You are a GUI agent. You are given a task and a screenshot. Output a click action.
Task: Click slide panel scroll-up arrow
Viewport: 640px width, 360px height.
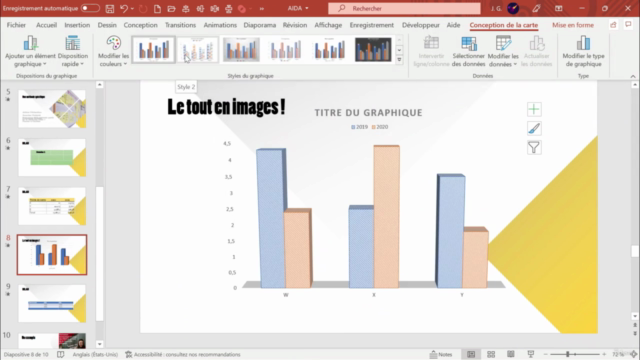click(100, 85)
